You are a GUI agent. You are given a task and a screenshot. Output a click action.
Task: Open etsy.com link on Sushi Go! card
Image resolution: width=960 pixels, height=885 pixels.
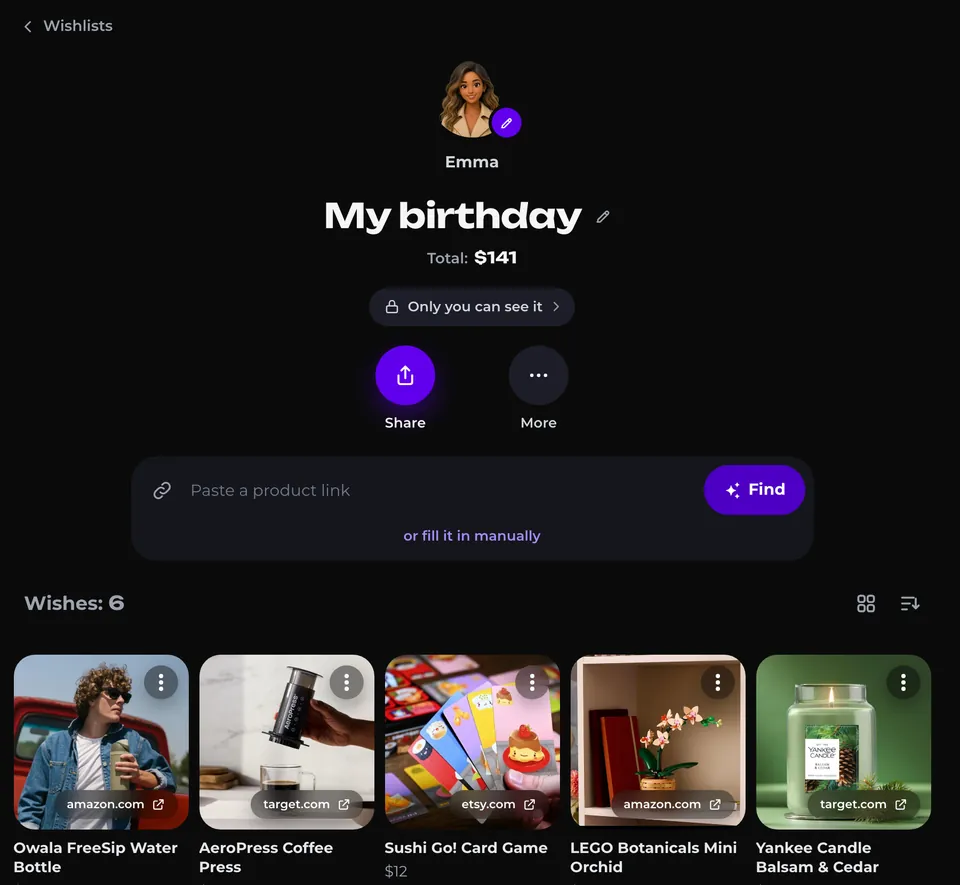click(x=498, y=804)
